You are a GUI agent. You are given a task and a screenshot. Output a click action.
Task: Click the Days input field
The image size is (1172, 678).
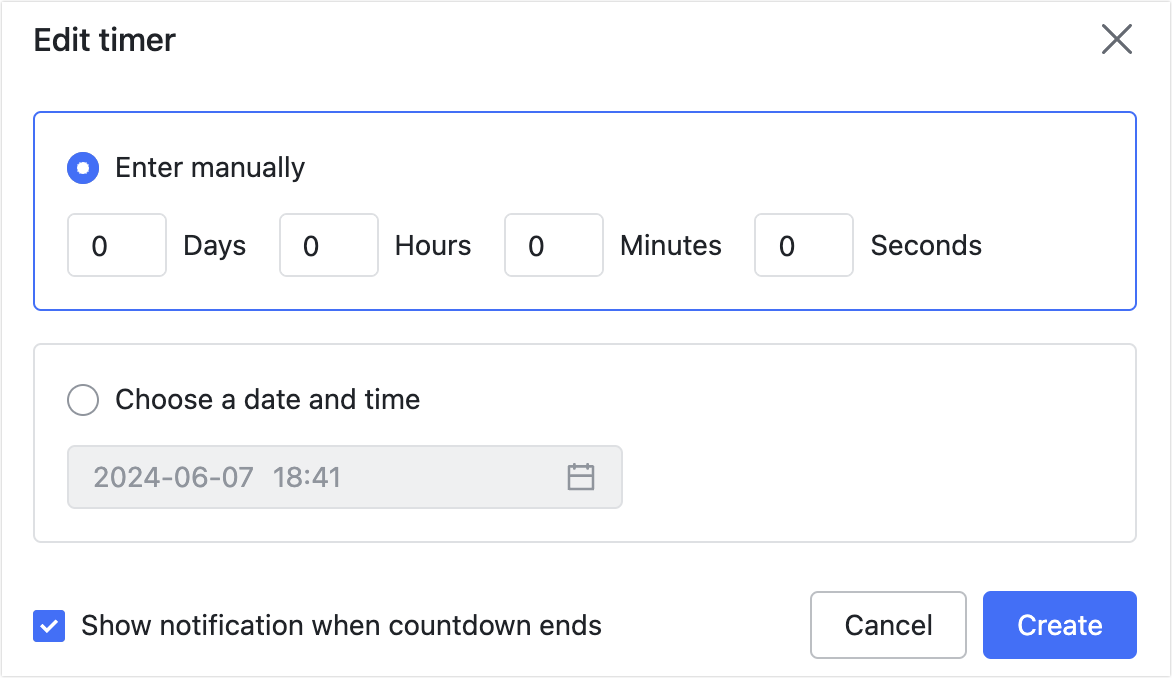[x=116, y=245]
